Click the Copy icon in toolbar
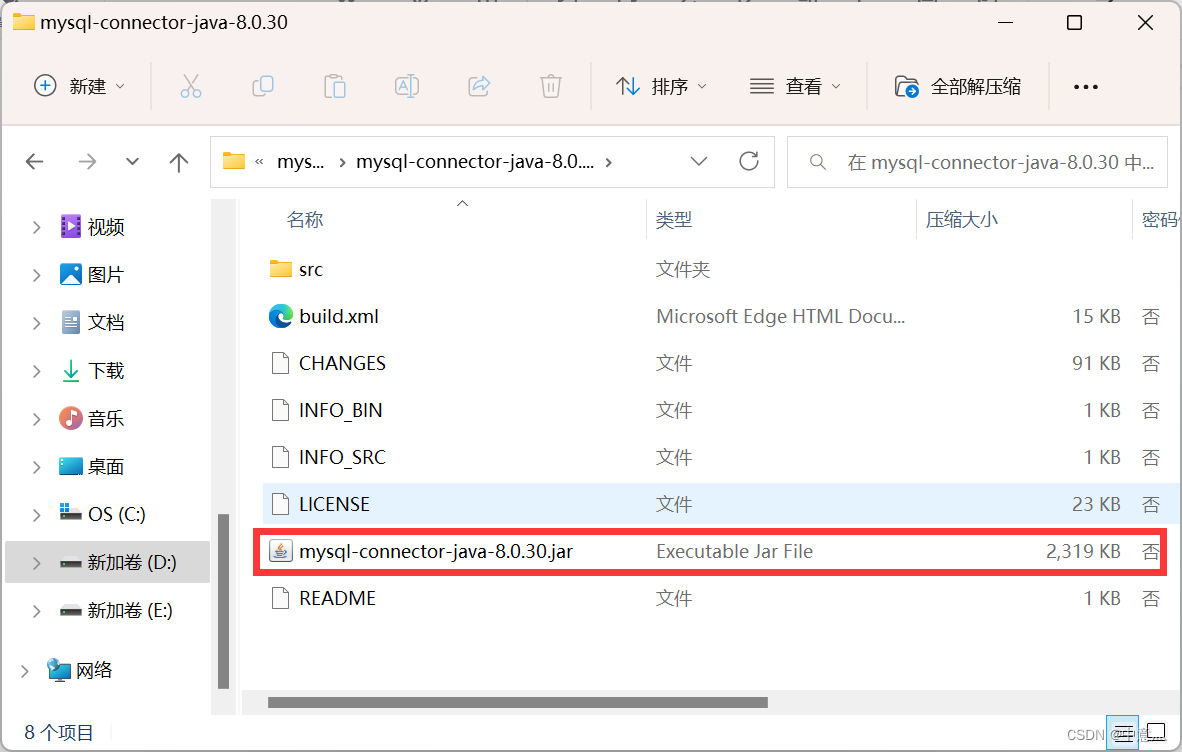This screenshot has width=1182, height=752. 262,87
